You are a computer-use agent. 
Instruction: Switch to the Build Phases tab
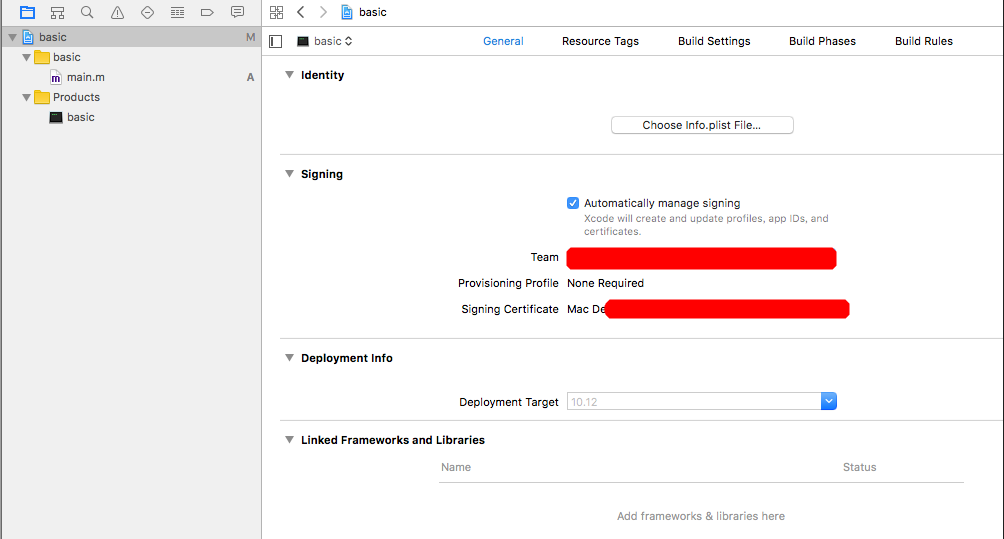822,41
